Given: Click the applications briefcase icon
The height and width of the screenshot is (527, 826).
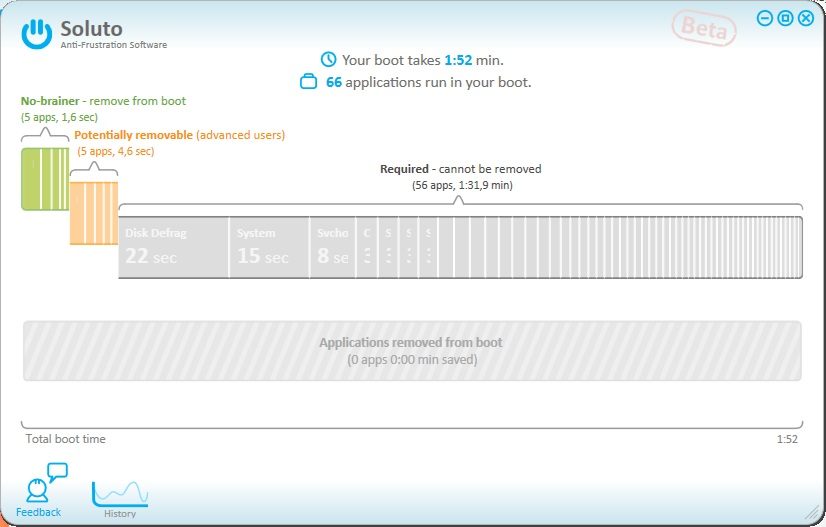Looking at the screenshot, I should tap(309, 83).
